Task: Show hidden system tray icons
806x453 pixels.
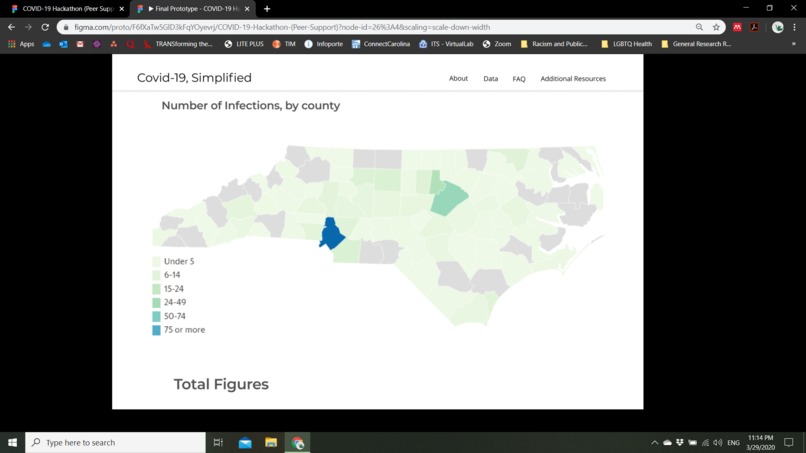Action: [654, 442]
